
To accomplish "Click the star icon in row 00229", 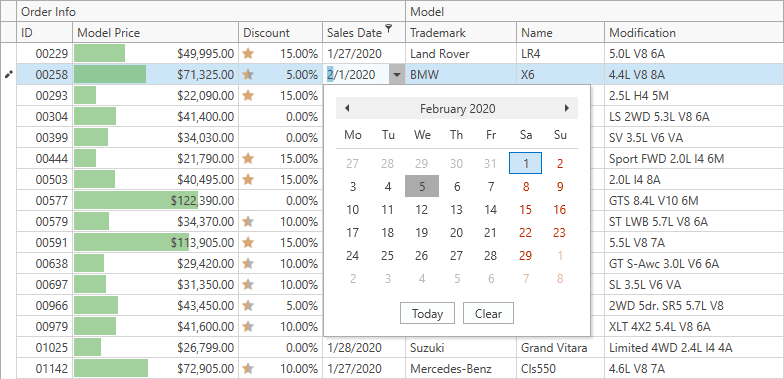I will [248, 54].
